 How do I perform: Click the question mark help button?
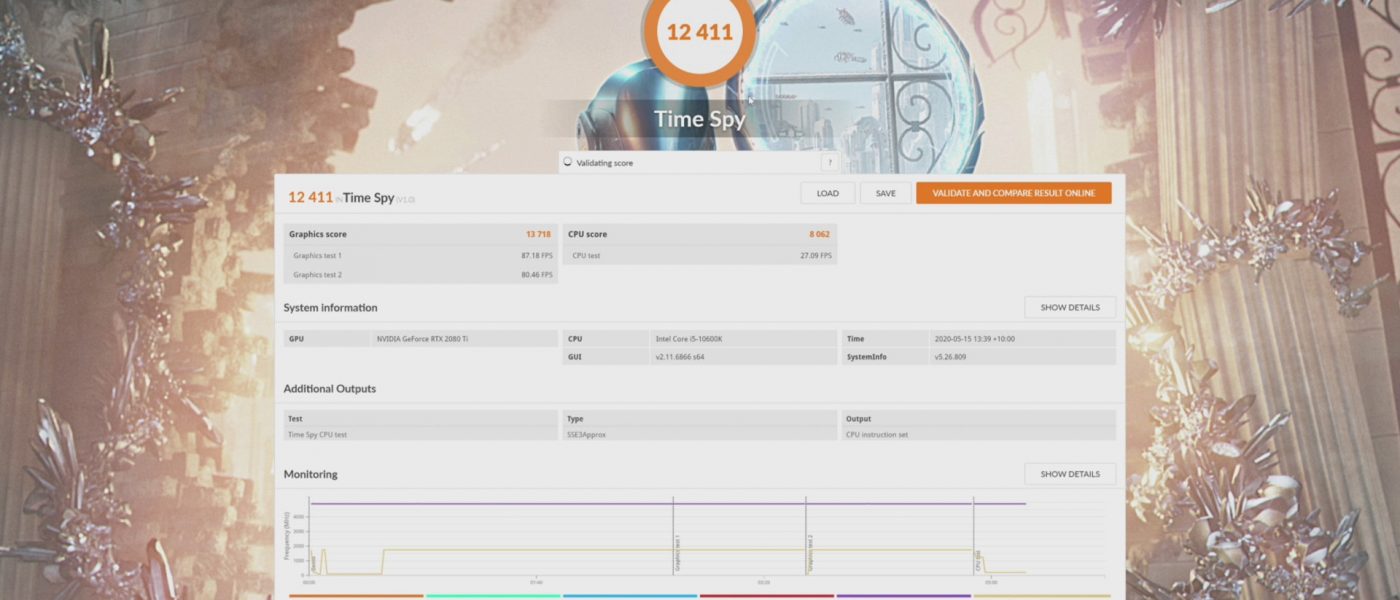829,162
